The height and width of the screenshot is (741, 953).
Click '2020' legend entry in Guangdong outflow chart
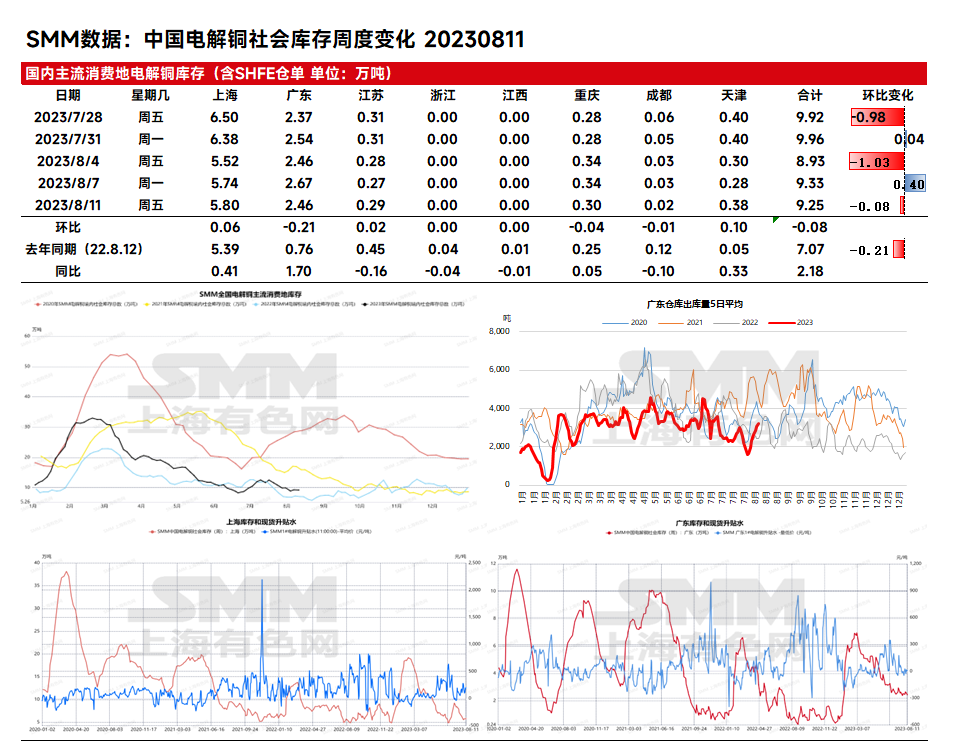point(625,322)
